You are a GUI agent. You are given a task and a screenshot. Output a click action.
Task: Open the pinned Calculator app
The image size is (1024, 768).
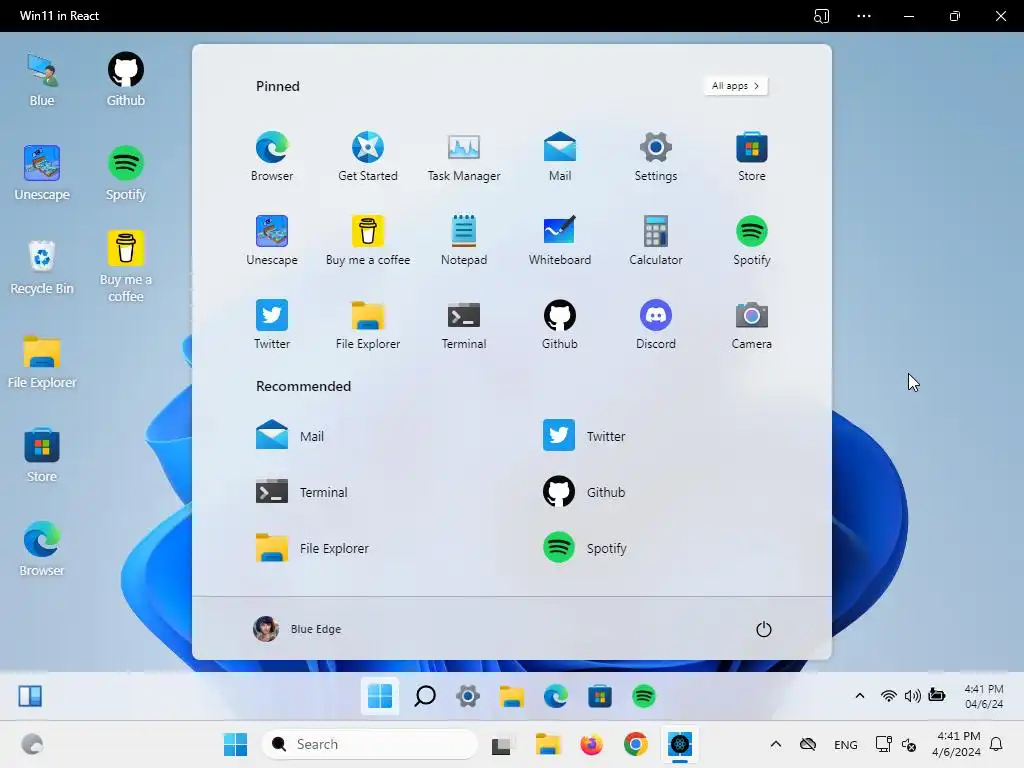click(656, 240)
